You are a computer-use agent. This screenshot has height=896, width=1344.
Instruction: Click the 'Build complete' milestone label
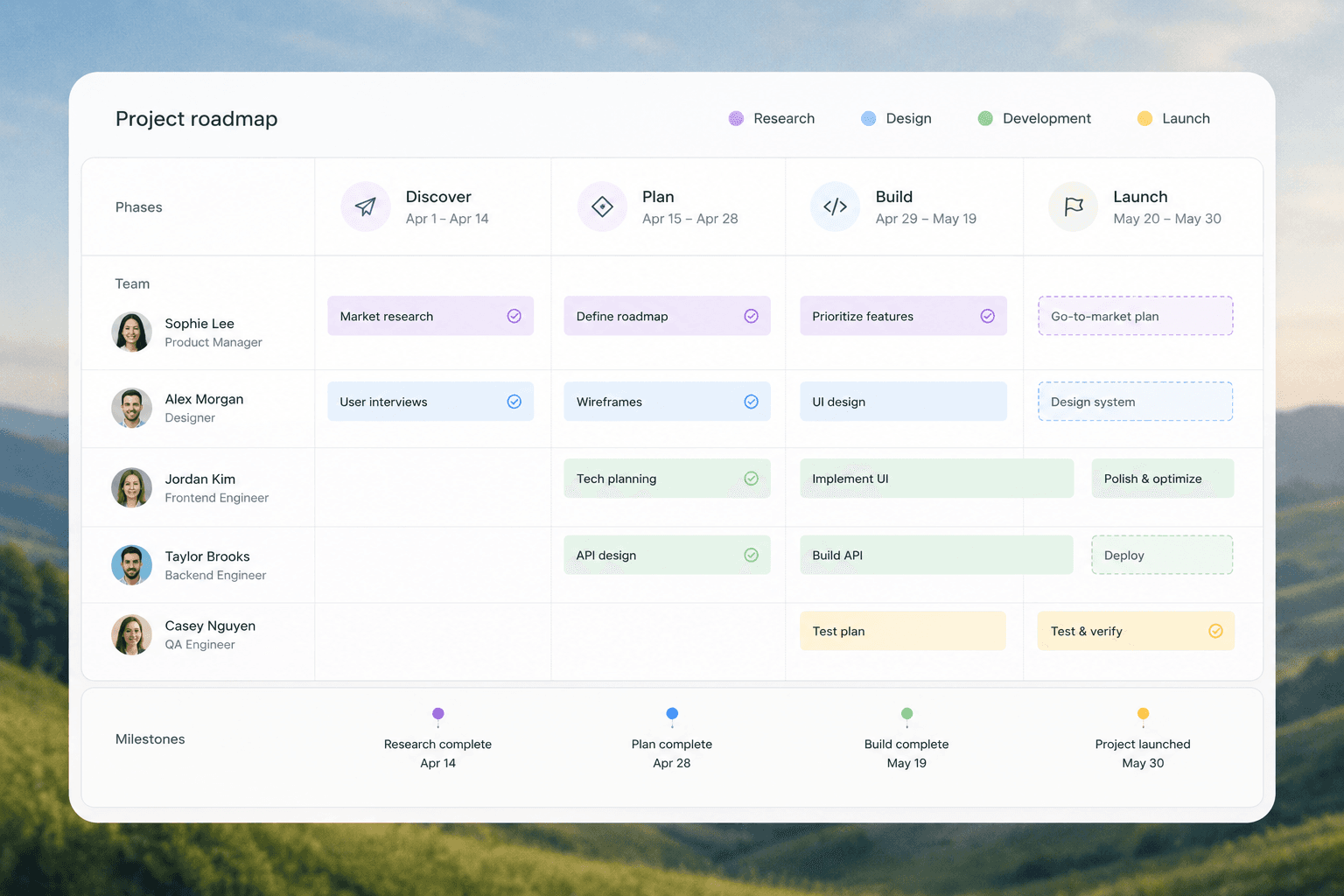coord(906,744)
